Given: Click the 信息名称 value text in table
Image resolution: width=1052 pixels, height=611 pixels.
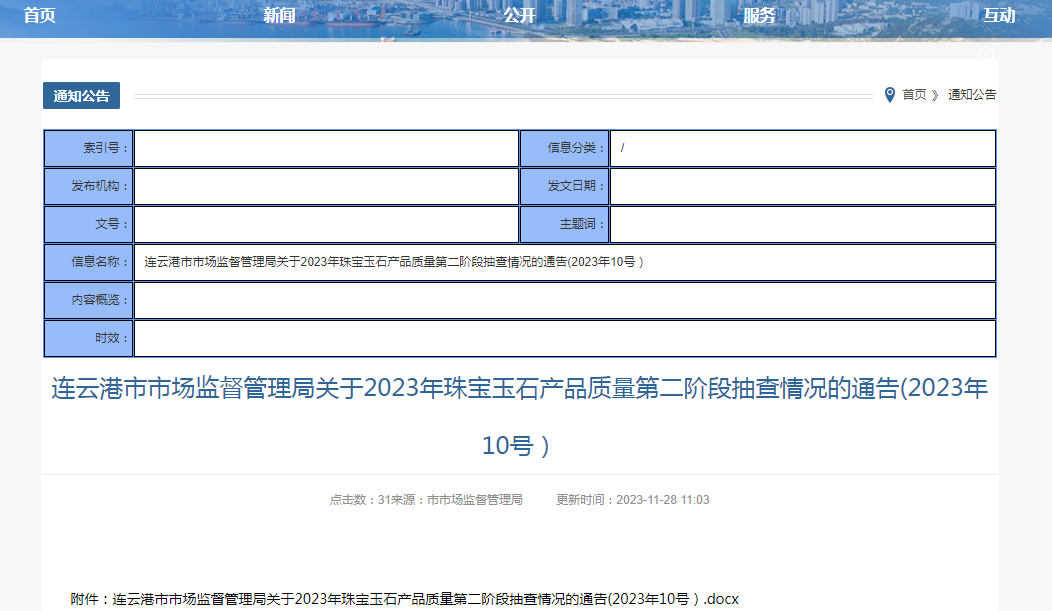Looking at the screenshot, I should point(394,262).
